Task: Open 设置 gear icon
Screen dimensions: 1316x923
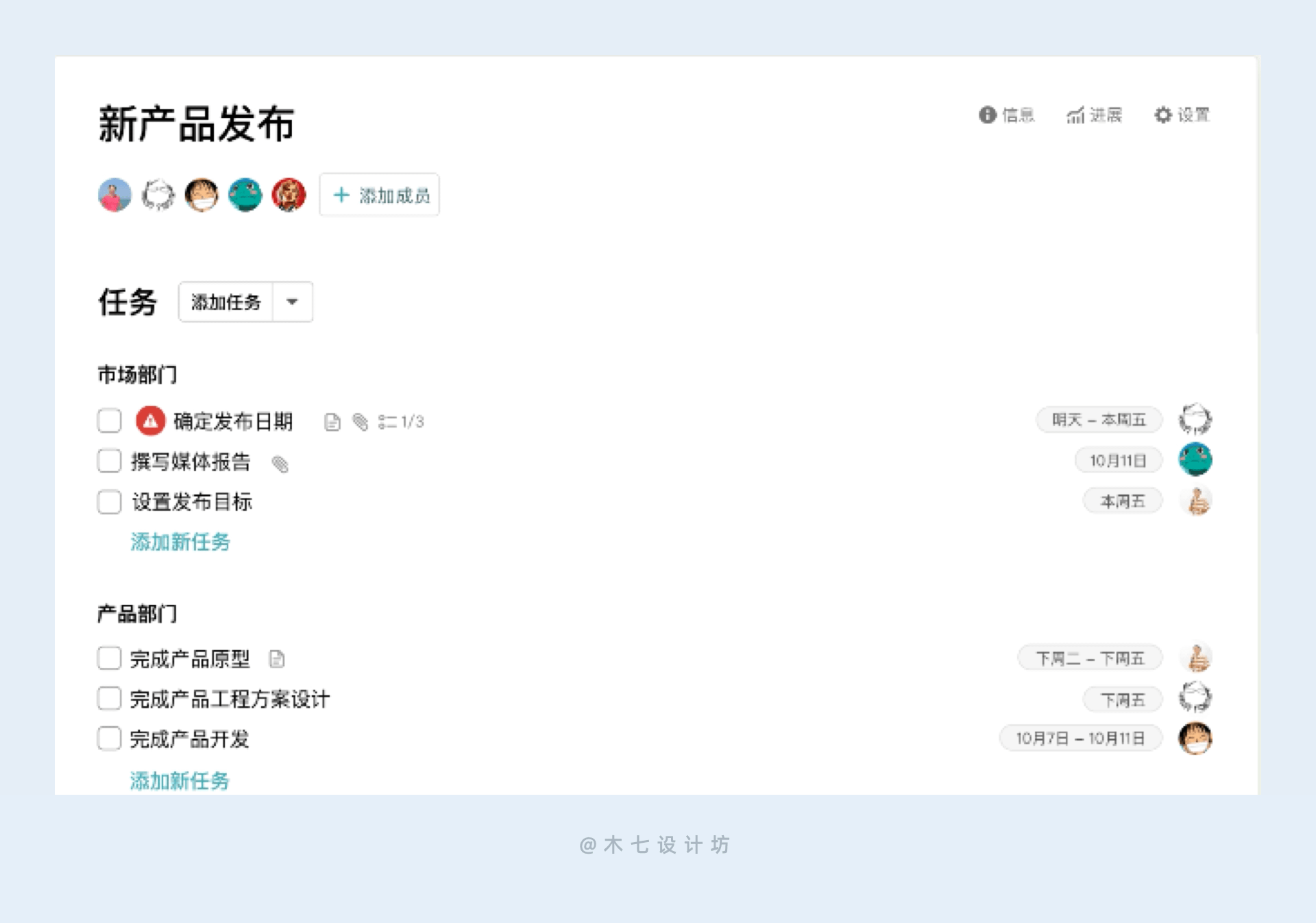Action: point(1162,115)
